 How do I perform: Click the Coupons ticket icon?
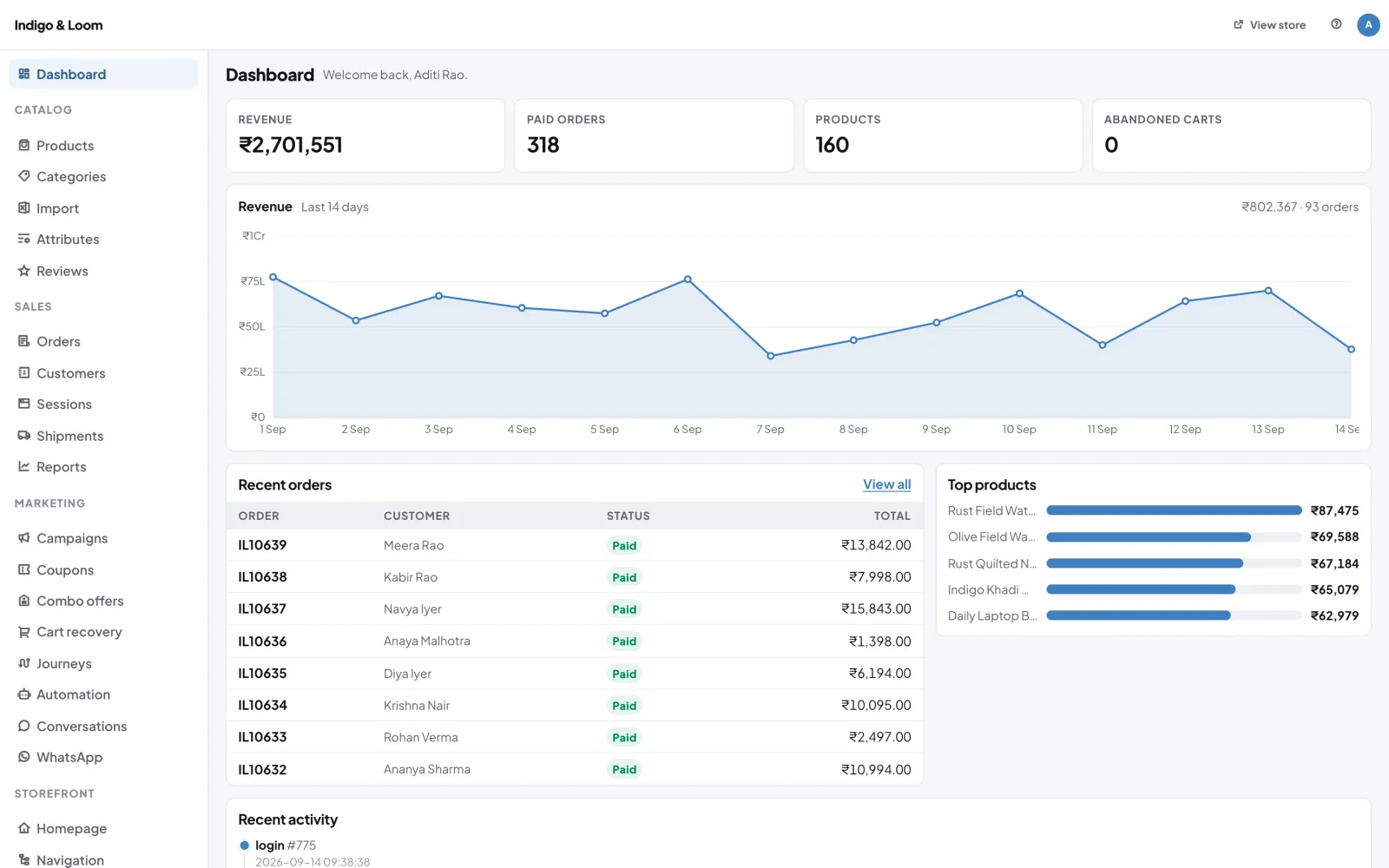(24, 569)
